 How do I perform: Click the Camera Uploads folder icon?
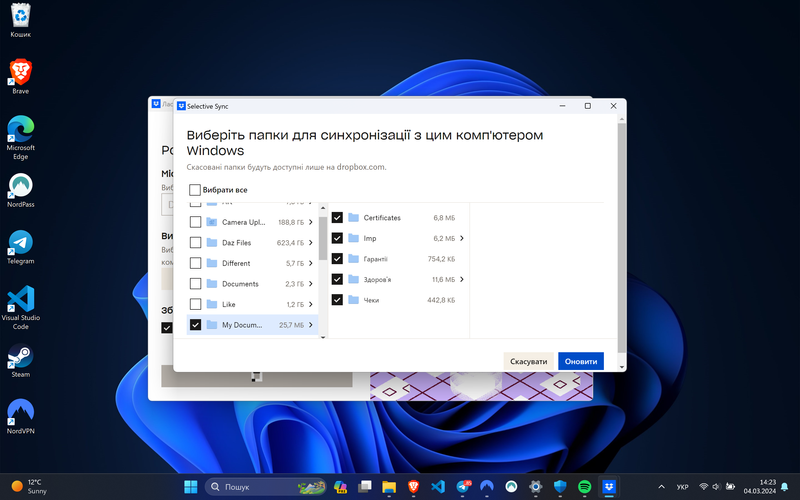tap(211, 222)
